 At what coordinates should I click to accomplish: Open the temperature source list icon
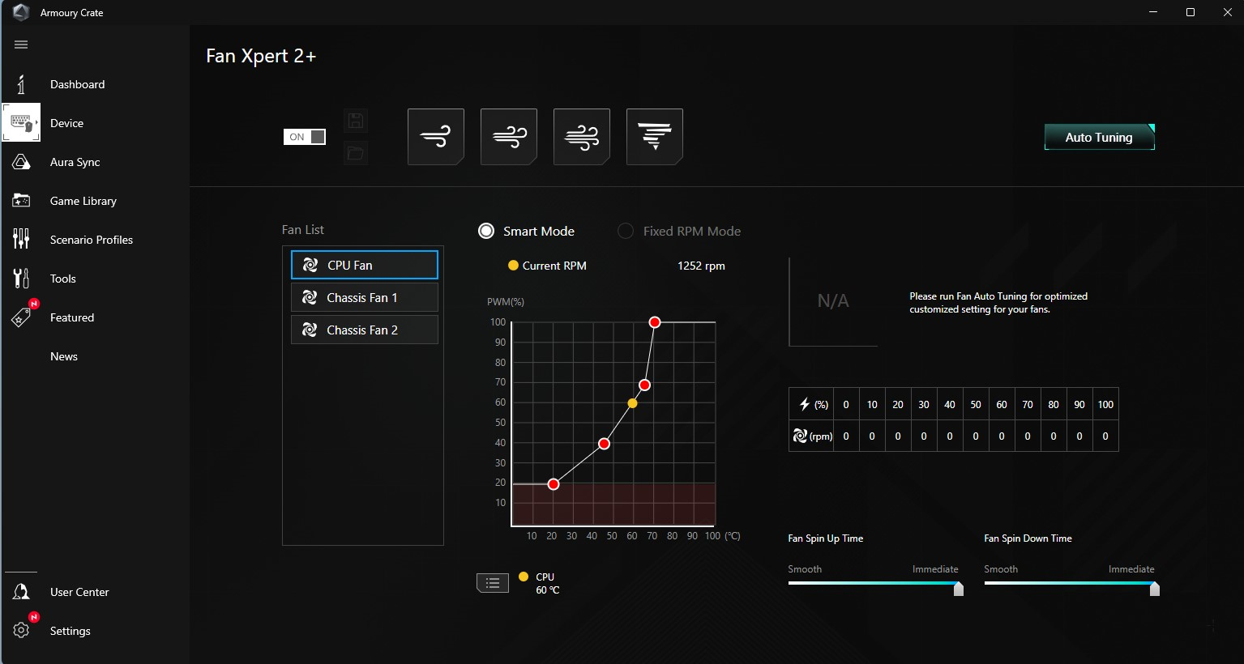pos(492,583)
